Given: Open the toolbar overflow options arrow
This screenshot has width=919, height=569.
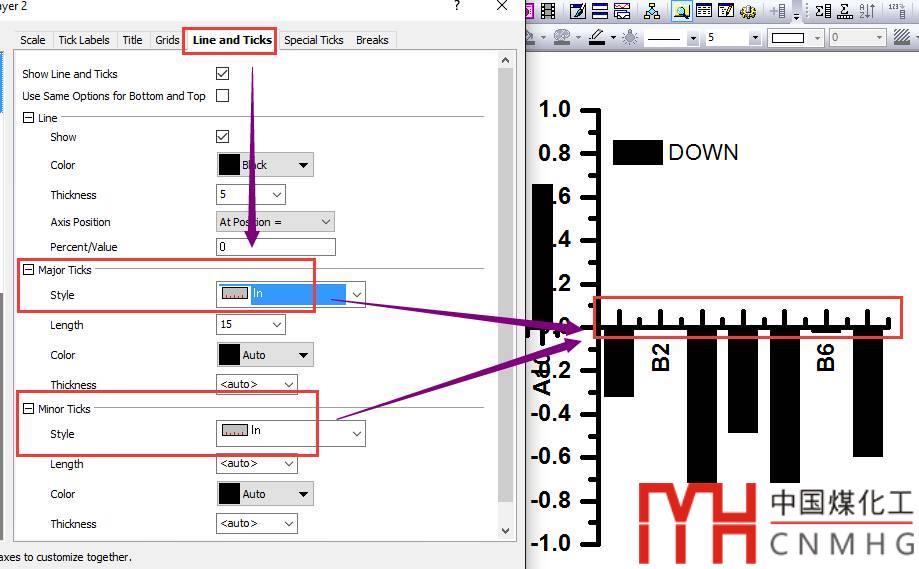Looking at the screenshot, I should point(796,14).
